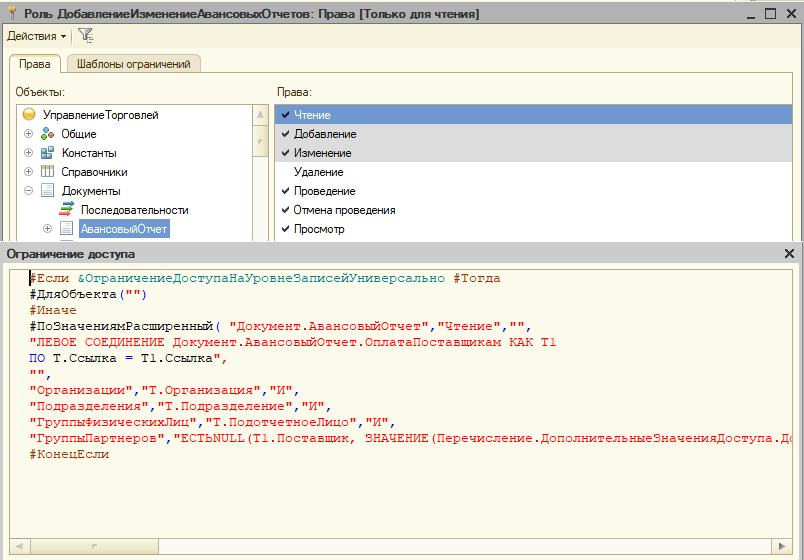Click the #Иначе code line
804x560 pixels.
53,310
